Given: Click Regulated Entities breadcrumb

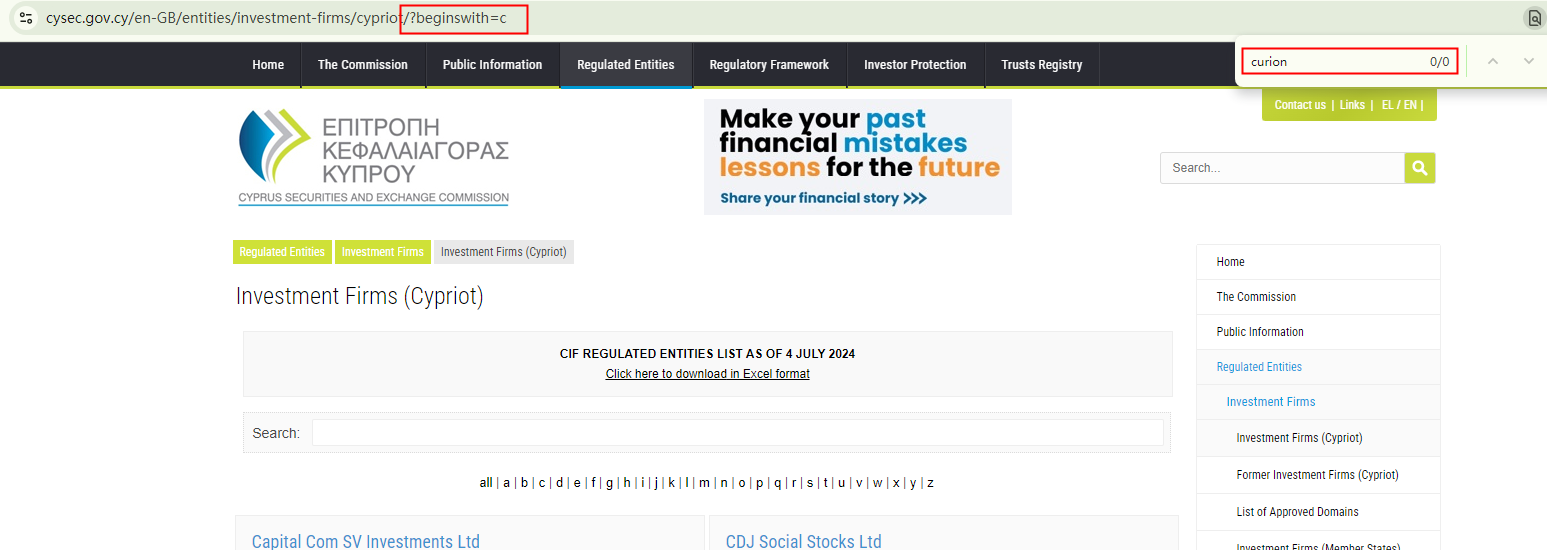Looking at the screenshot, I should coord(282,252).
